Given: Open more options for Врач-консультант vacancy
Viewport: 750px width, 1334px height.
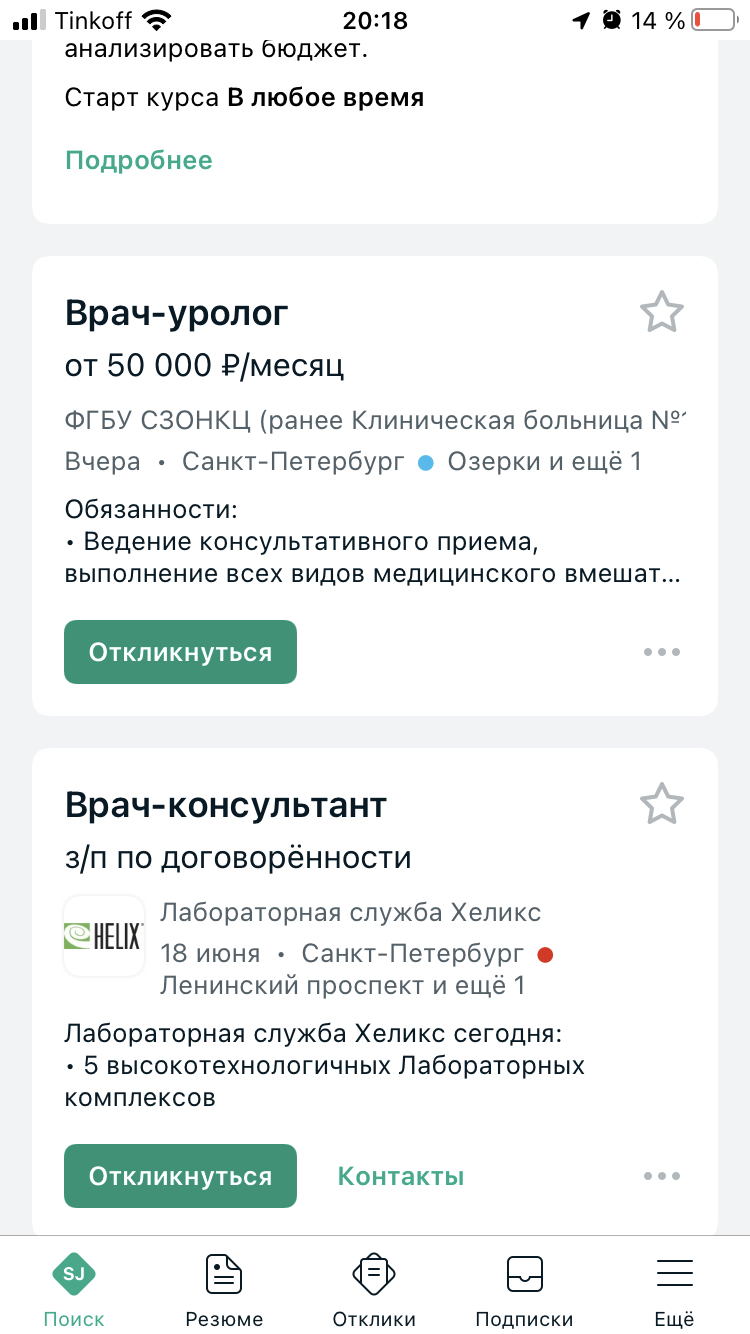Looking at the screenshot, I should [661, 1176].
